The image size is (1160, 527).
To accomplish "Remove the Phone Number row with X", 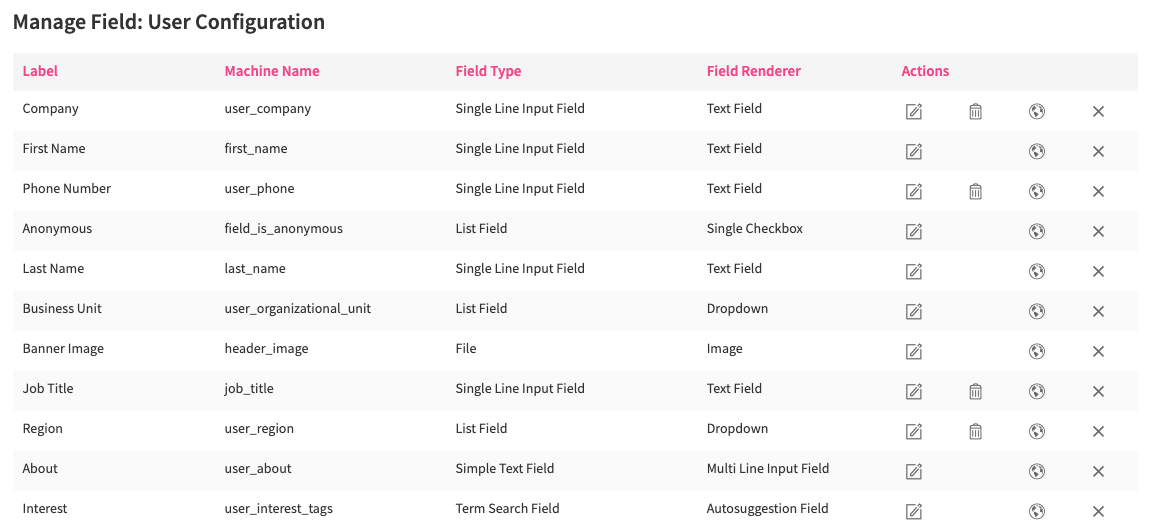I will (1098, 191).
